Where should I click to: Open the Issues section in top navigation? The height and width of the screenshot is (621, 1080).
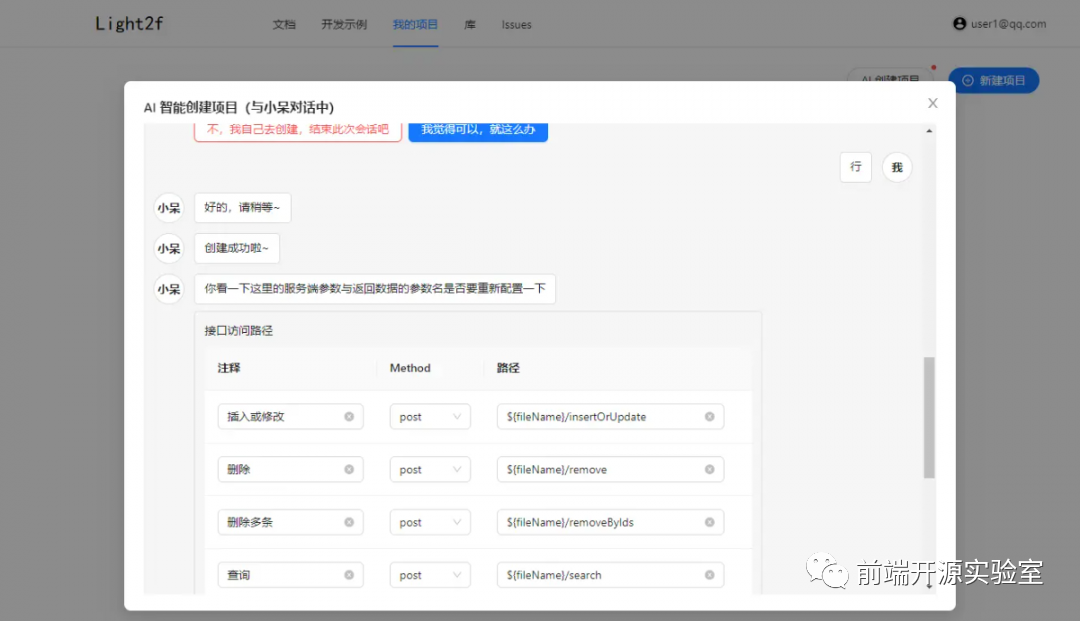[x=516, y=24]
